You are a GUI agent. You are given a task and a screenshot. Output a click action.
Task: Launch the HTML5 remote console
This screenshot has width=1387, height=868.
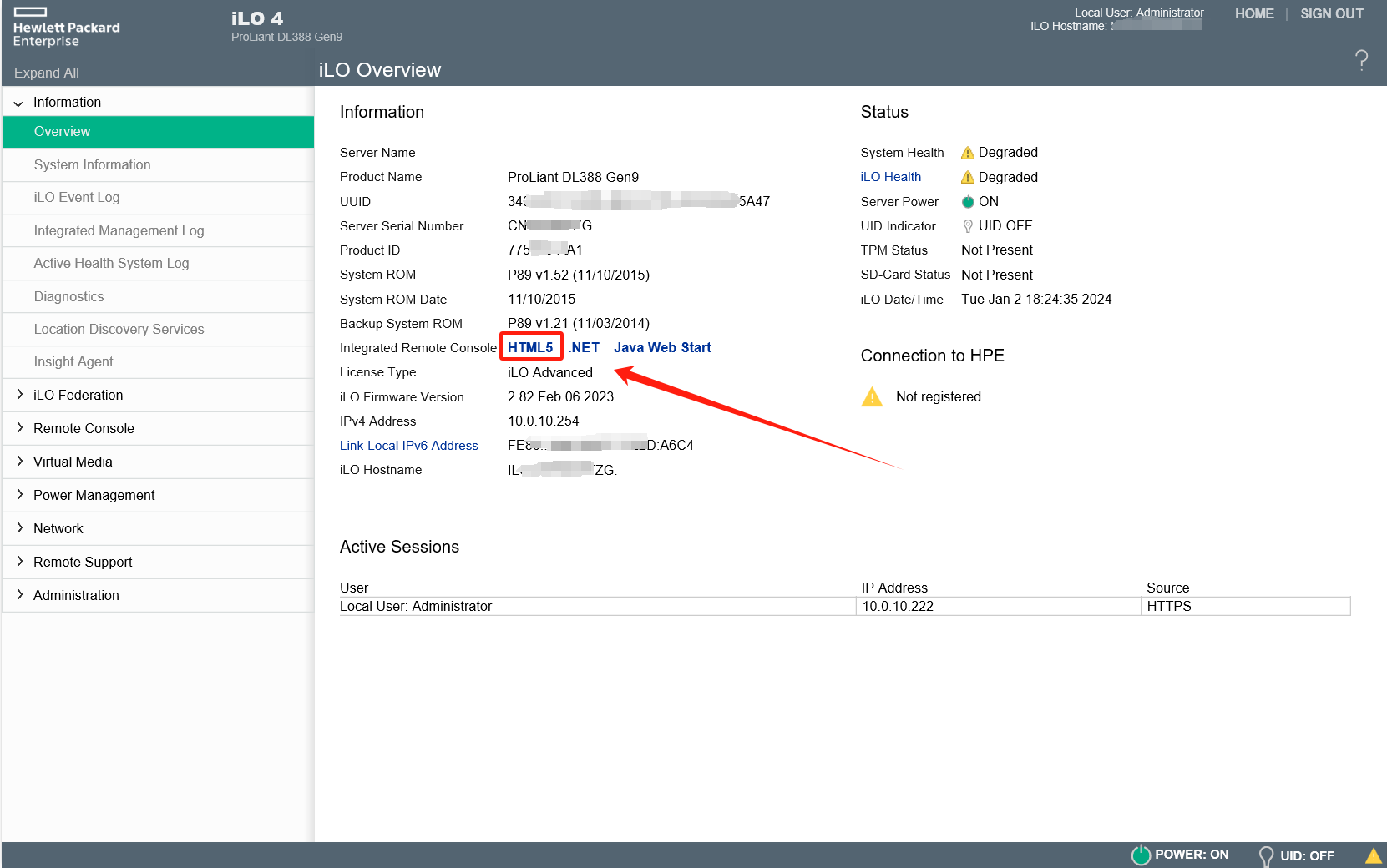(530, 348)
